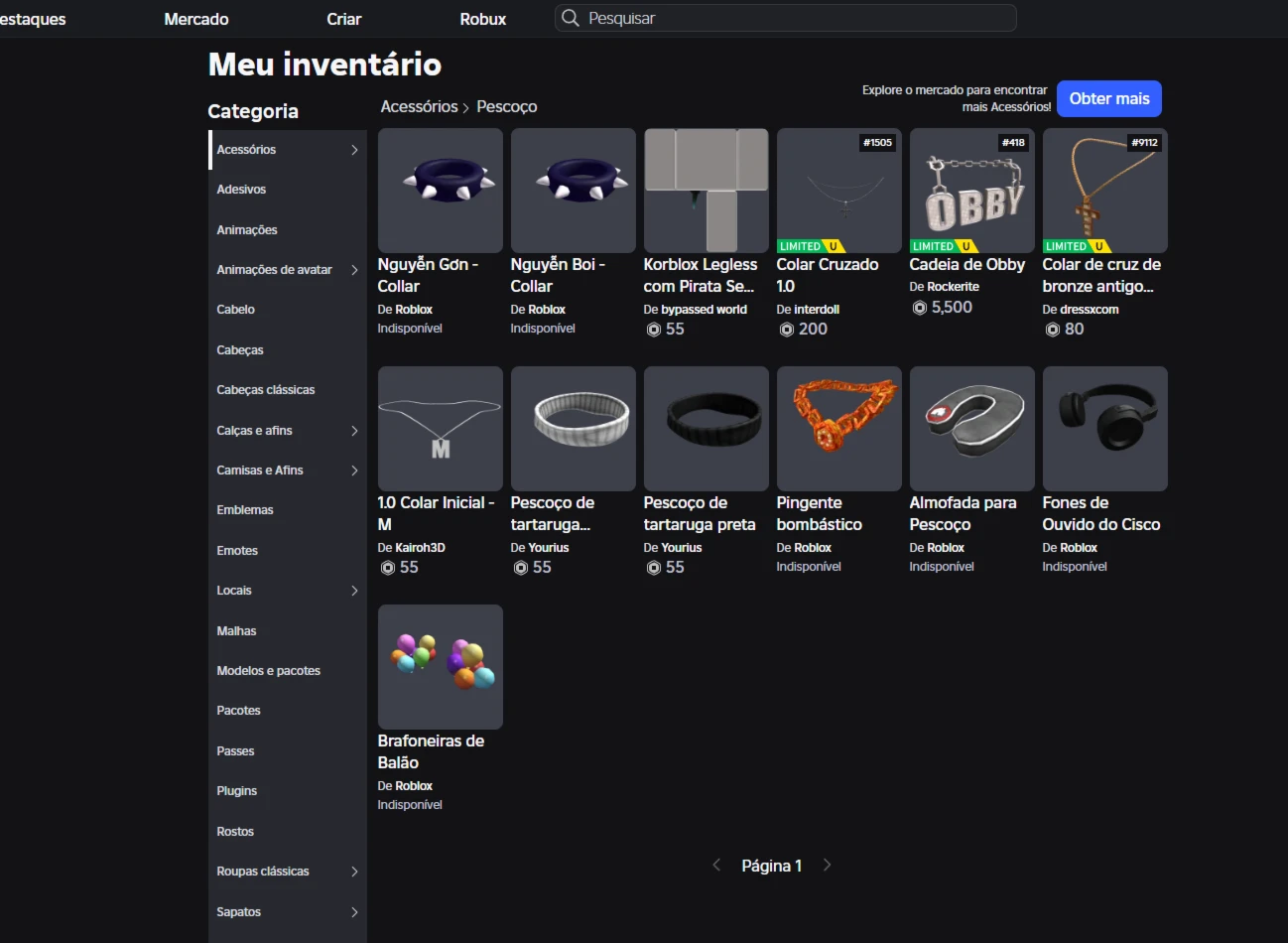Open Colar de cruz de bronze thumbnail

click(1105, 191)
